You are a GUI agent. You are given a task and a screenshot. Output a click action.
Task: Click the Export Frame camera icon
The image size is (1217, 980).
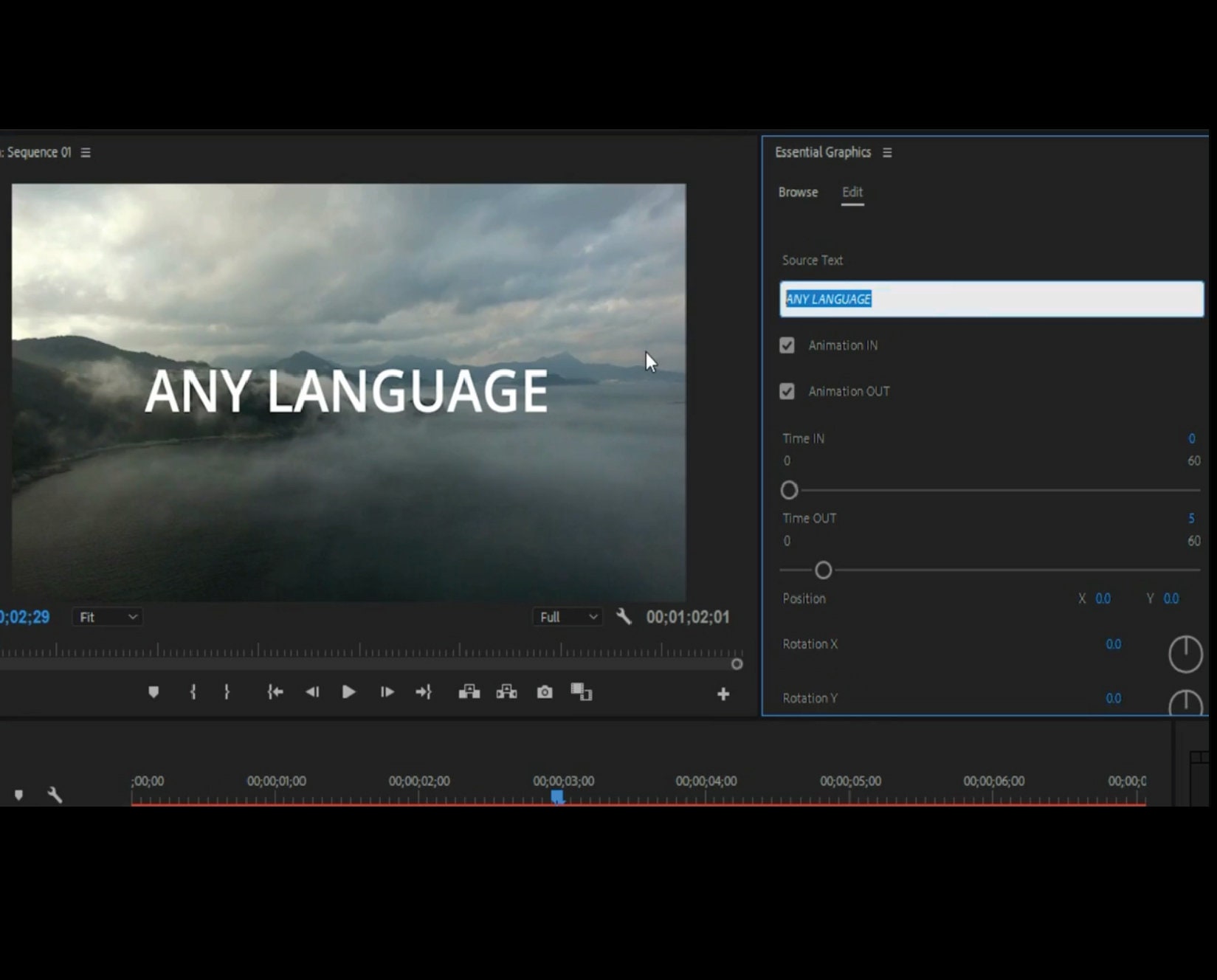(x=544, y=692)
